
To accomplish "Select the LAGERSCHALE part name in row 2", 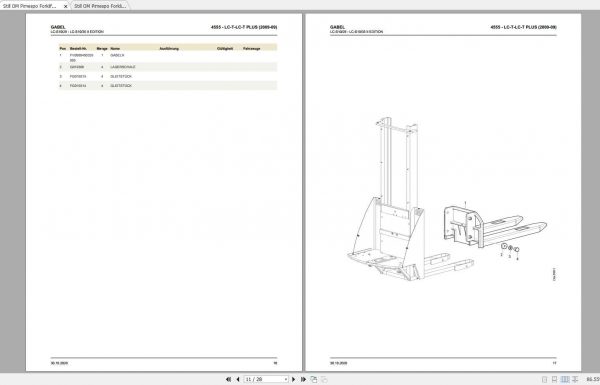I will point(123,67).
